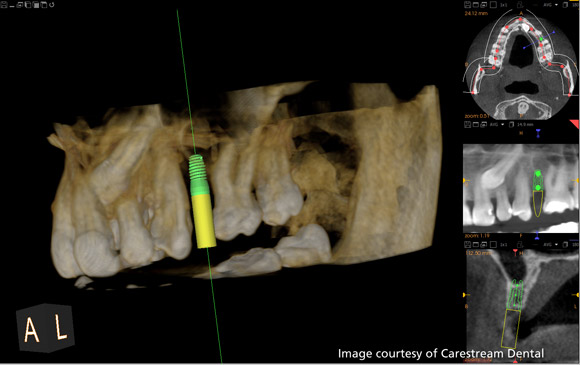Screen dimensions: 580x365
Task: Open the AVG dropdown in the cross-section view
Action: pyautogui.click(x=550, y=244)
